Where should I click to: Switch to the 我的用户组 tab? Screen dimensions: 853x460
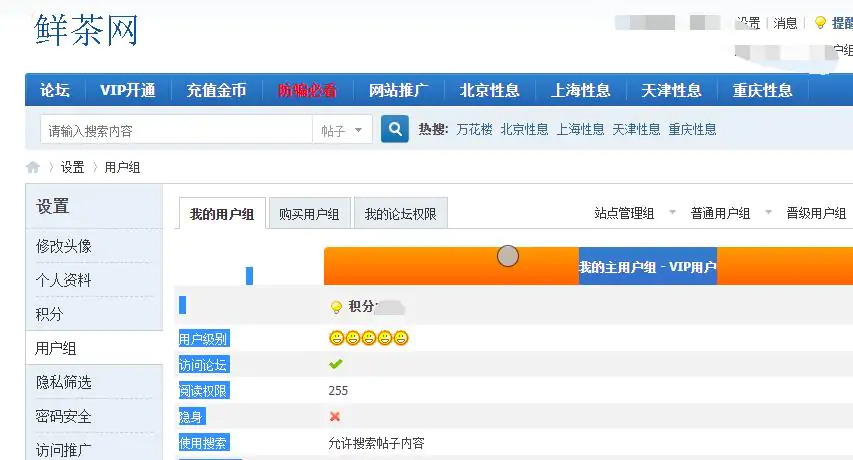pos(222,214)
